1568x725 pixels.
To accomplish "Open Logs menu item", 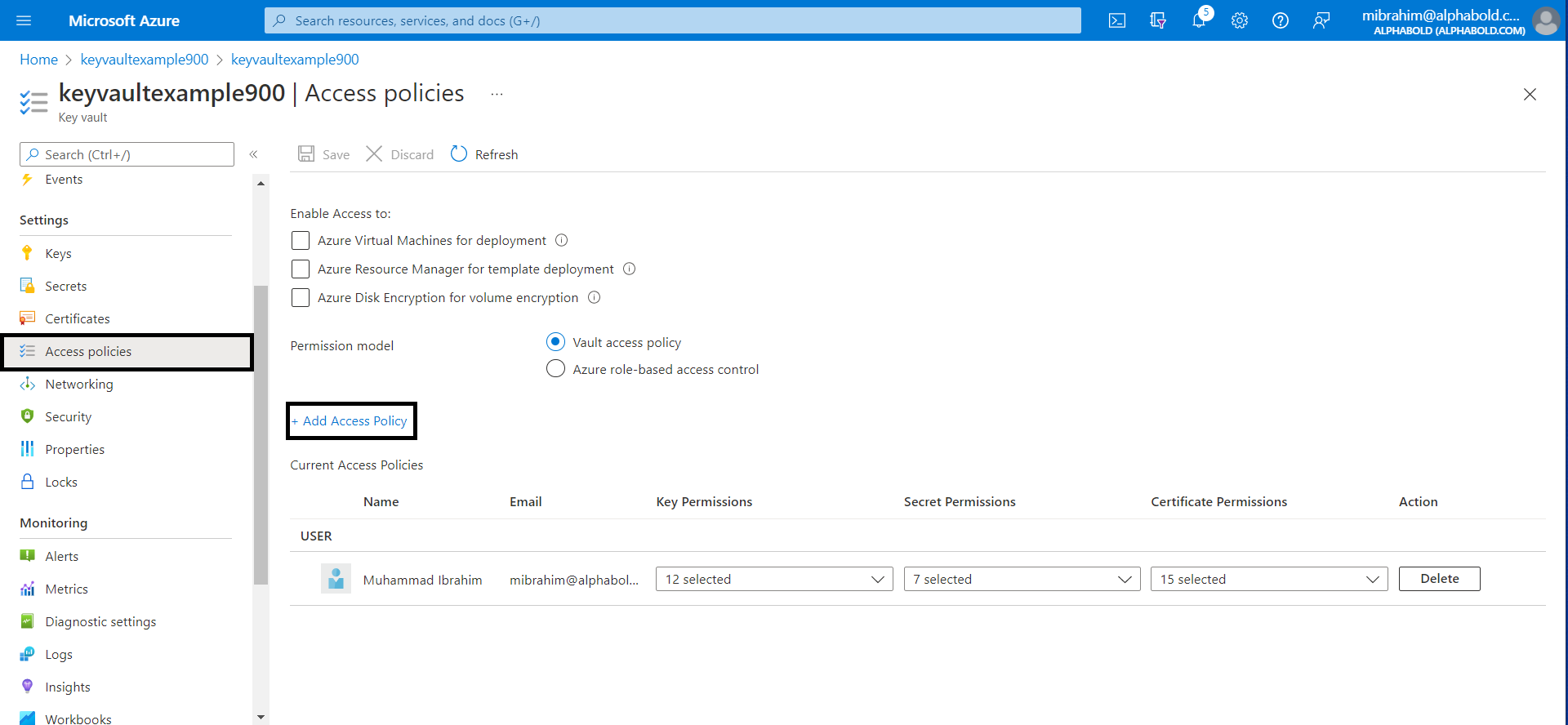I will click(59, 654).
